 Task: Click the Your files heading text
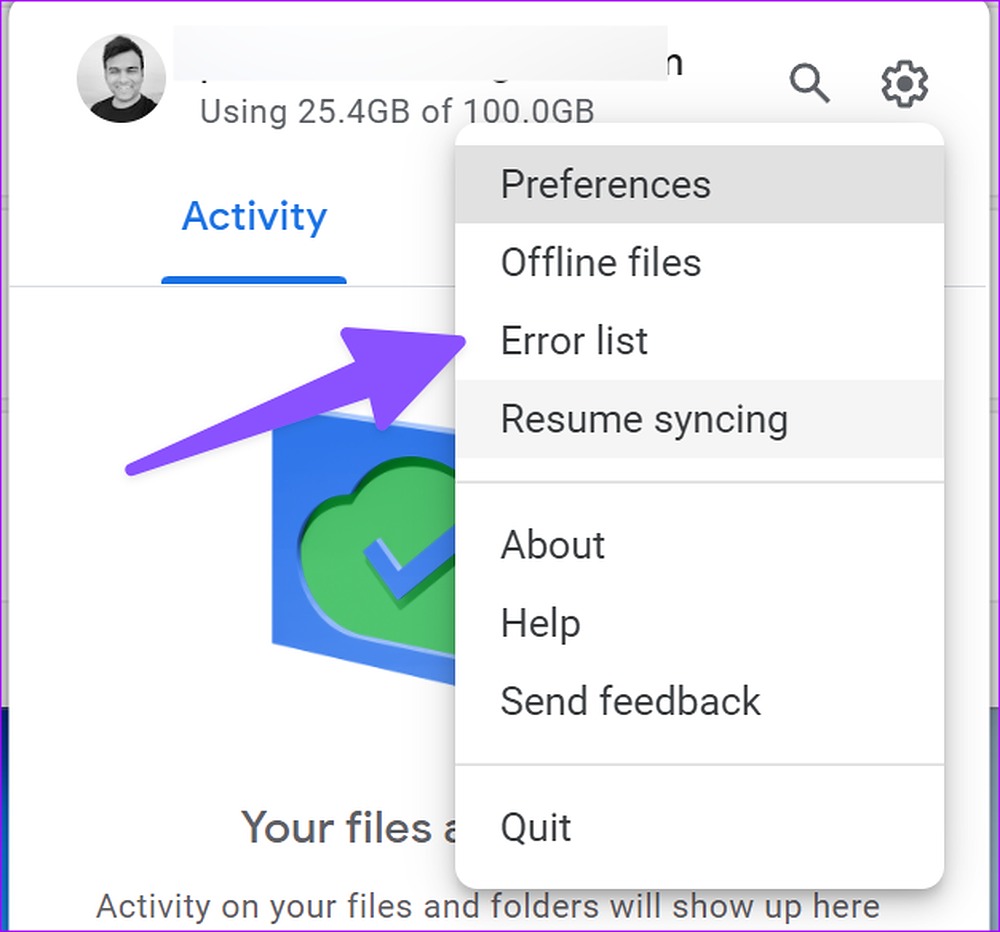click(x=348, y=827)
